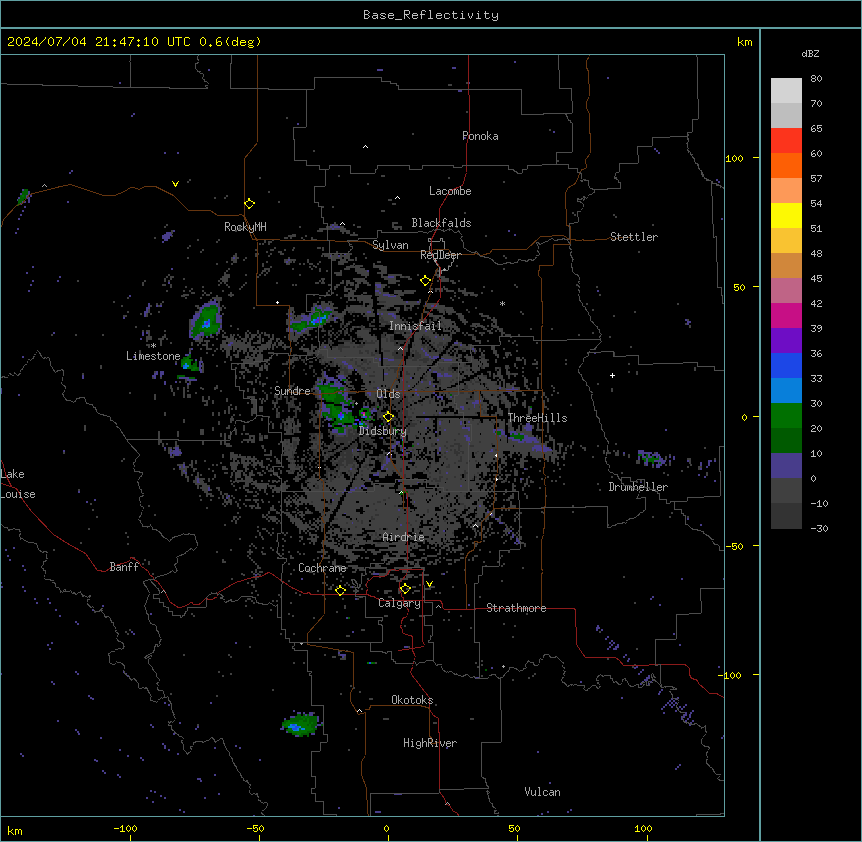862x842 pixels.
Task: Click the Olds city label
Action: tap(388, 394)
